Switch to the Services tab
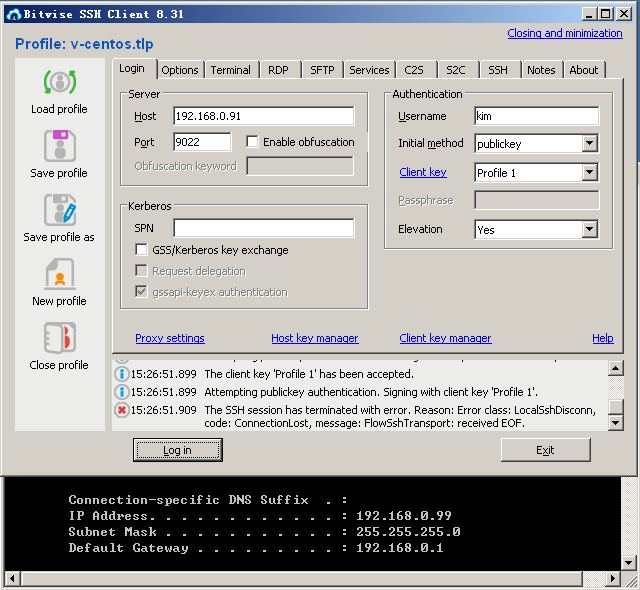 369,70
